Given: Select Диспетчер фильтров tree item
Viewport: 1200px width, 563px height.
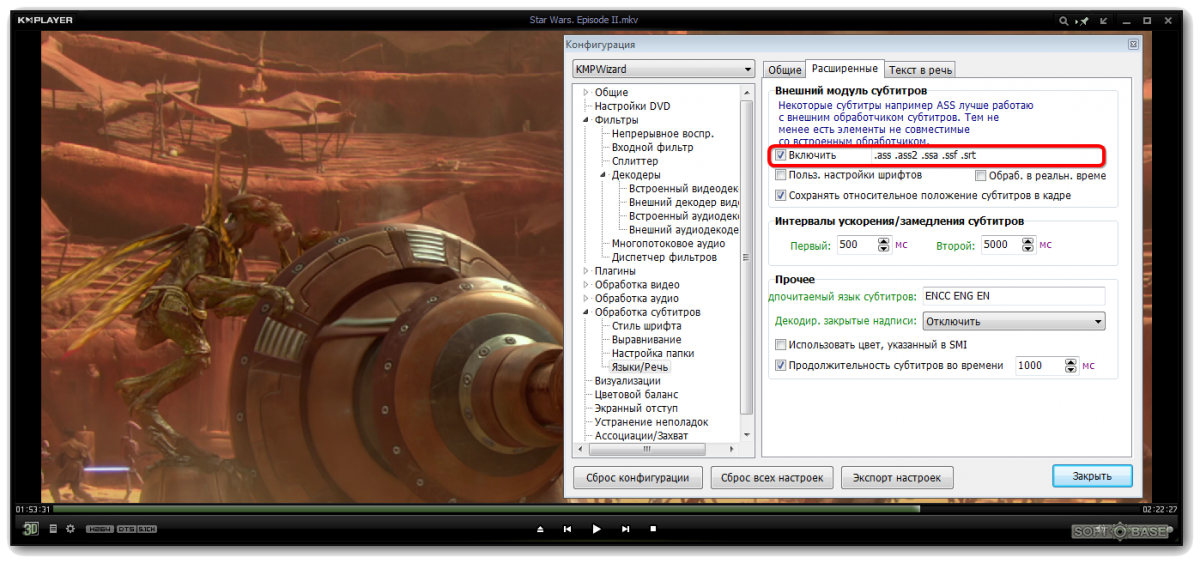Looking at the screenshot, I should pos(664,257).
